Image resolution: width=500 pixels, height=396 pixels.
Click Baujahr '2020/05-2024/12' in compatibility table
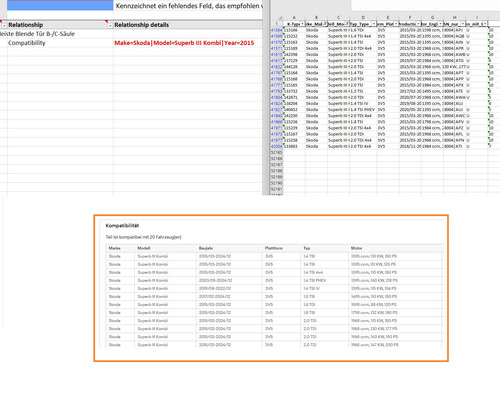[x=215, y=280]
